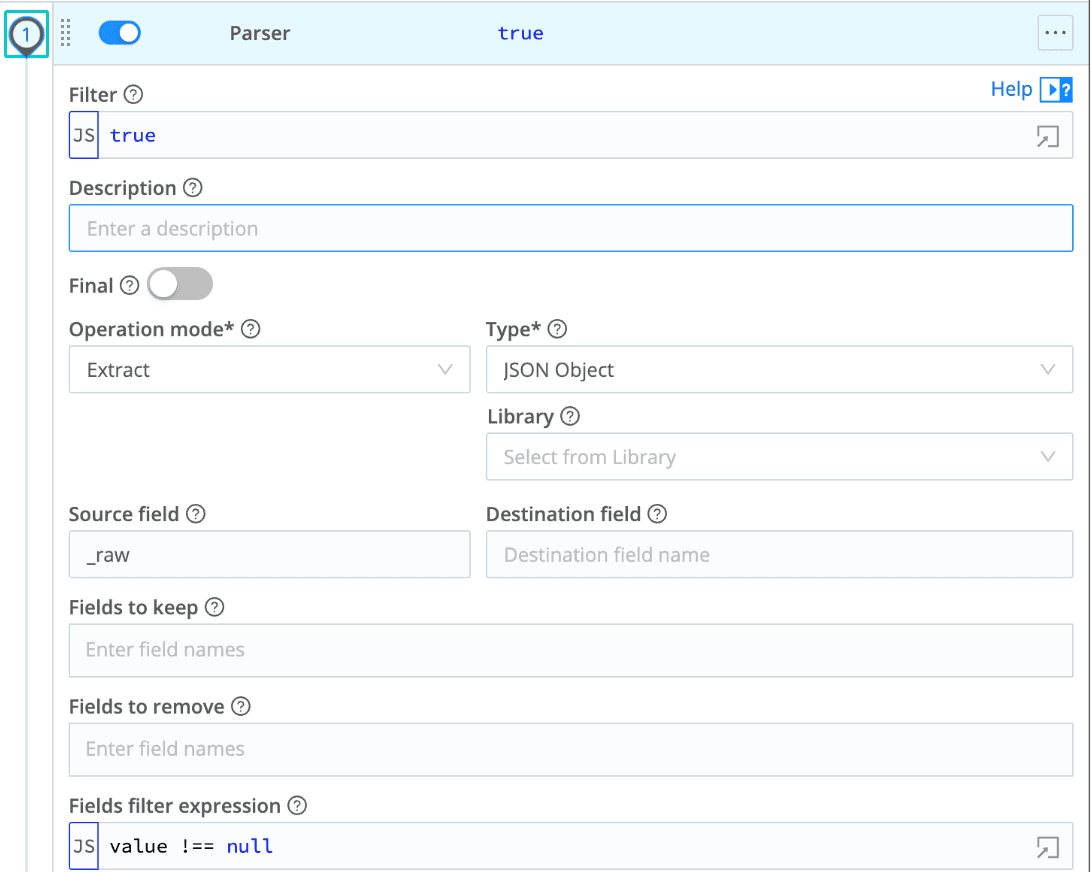Click the help icon next to Description
The width and height of the screenshot is (1091, 872).
(x=193, y=188)
